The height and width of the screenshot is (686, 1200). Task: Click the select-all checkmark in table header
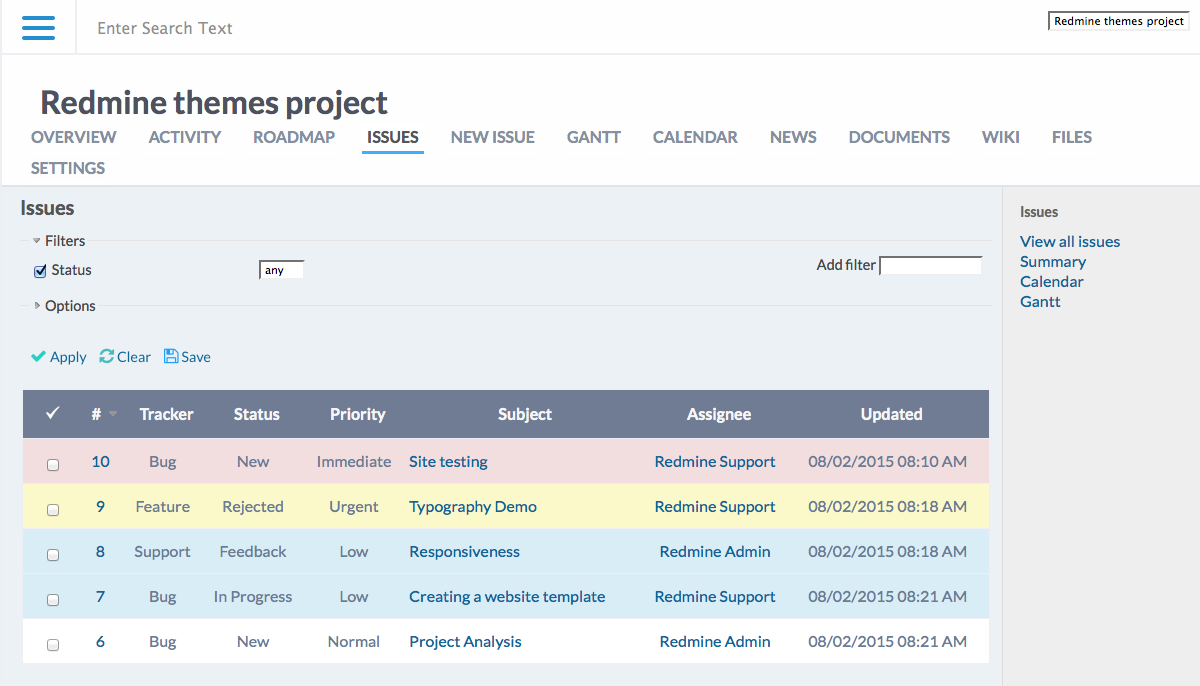(x=53, y=413)
